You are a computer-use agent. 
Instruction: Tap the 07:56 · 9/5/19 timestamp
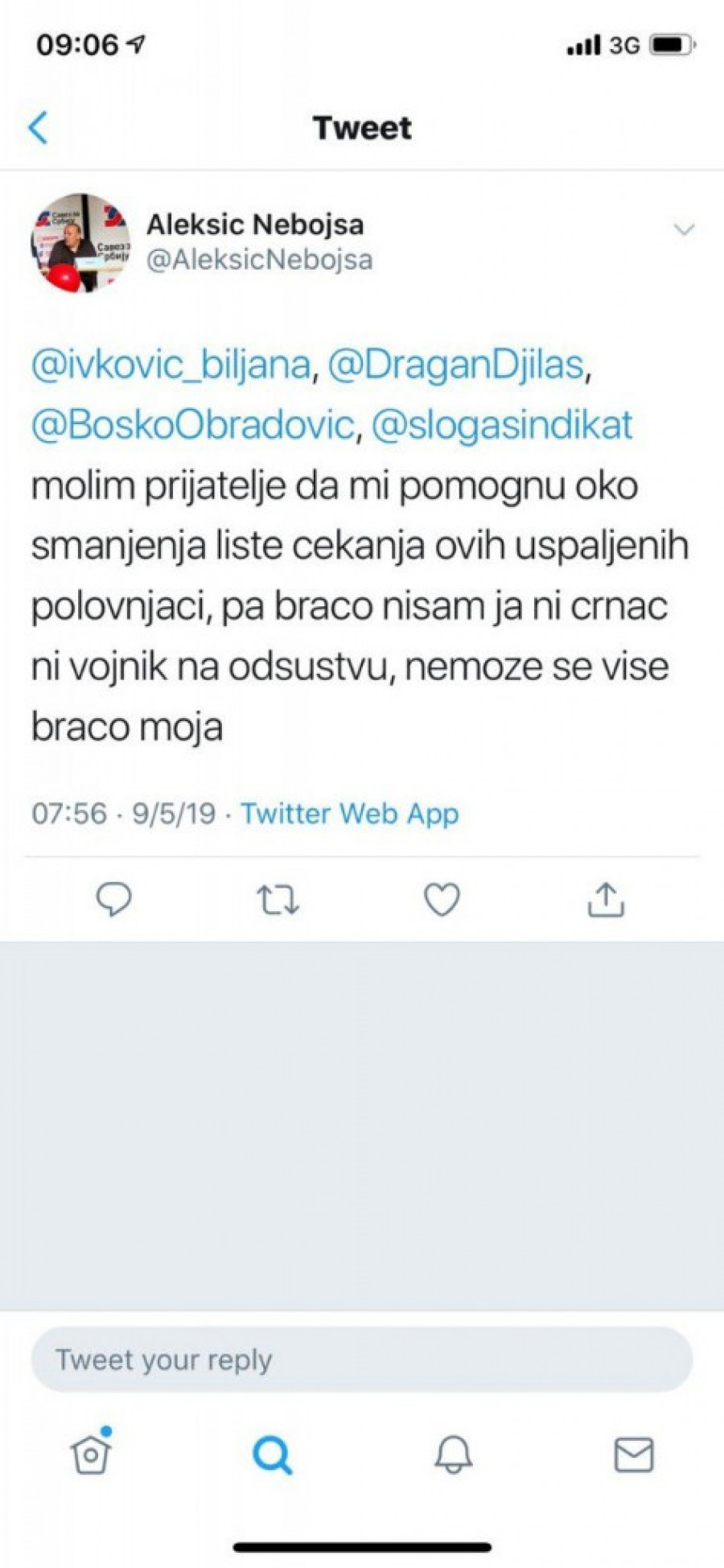click(123, 814)
